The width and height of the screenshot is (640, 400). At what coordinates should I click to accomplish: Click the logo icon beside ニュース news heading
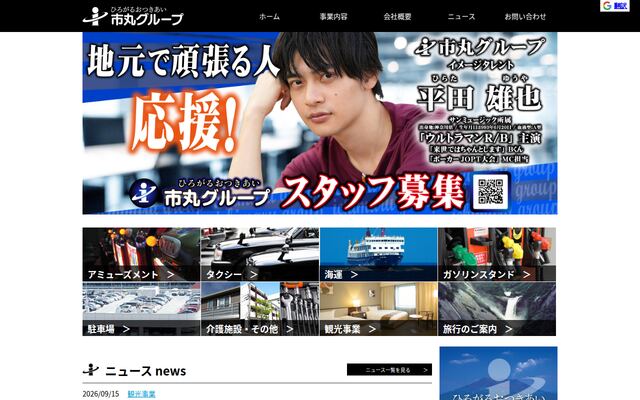tap(91, 370)
